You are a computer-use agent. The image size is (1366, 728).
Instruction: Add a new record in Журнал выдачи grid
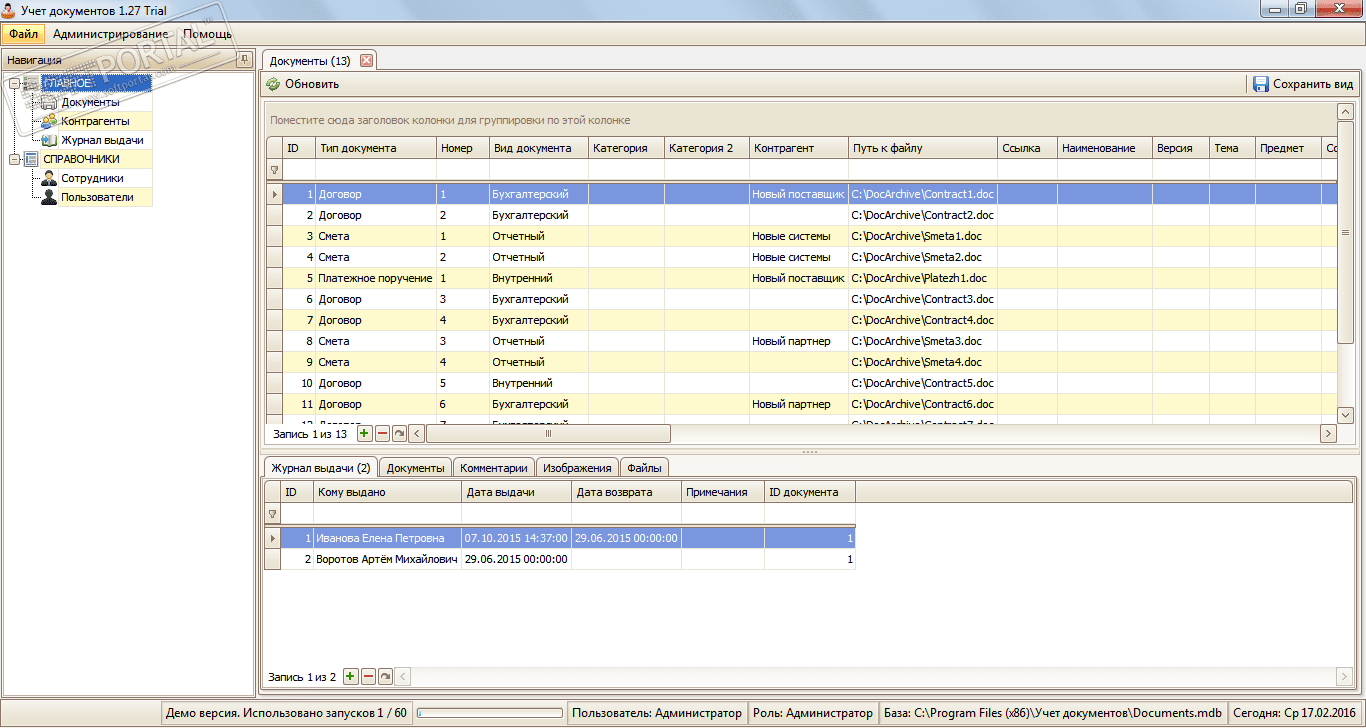tap(350, 676)
